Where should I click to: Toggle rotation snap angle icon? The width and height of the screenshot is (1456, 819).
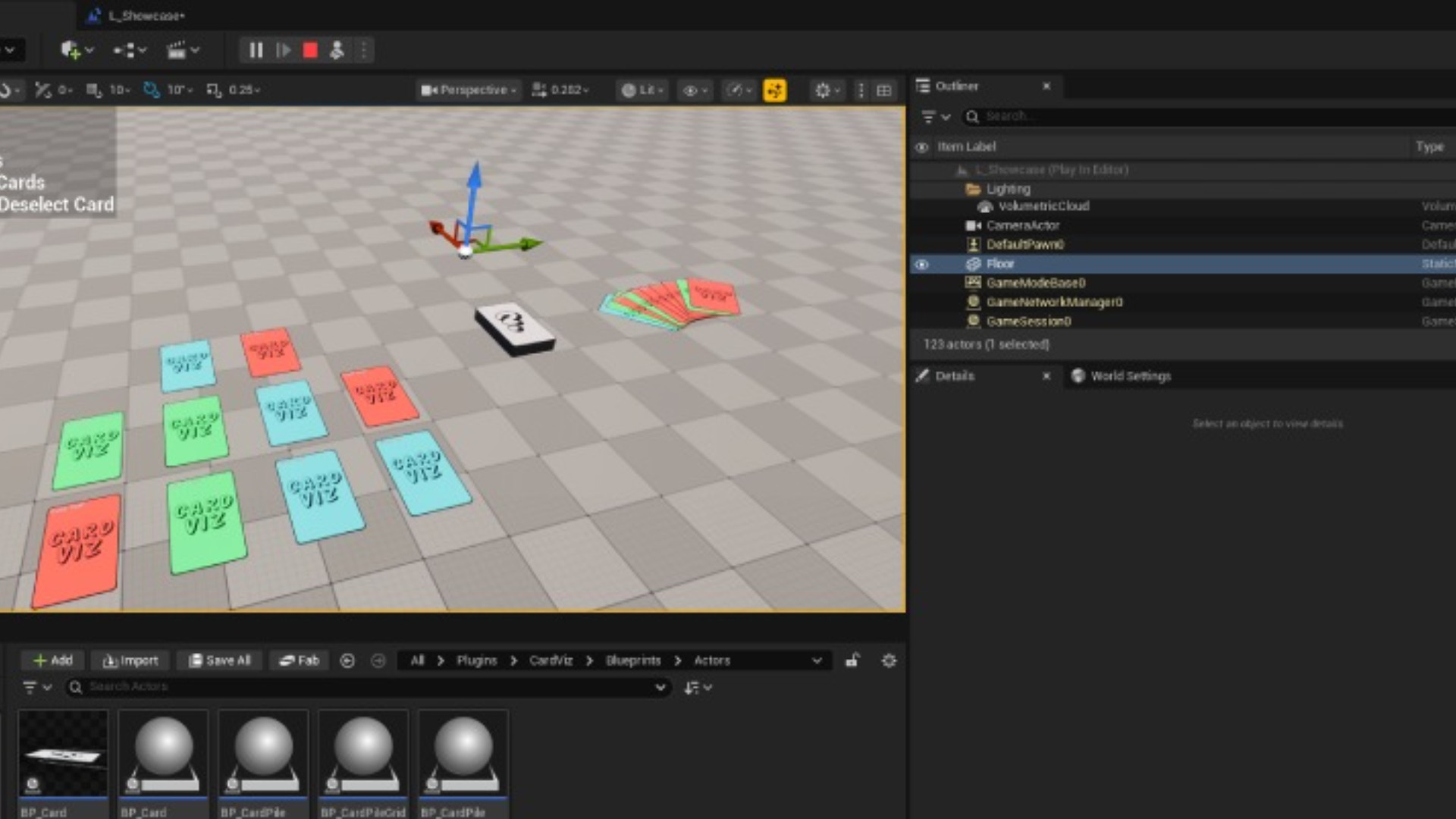(152, 89)
